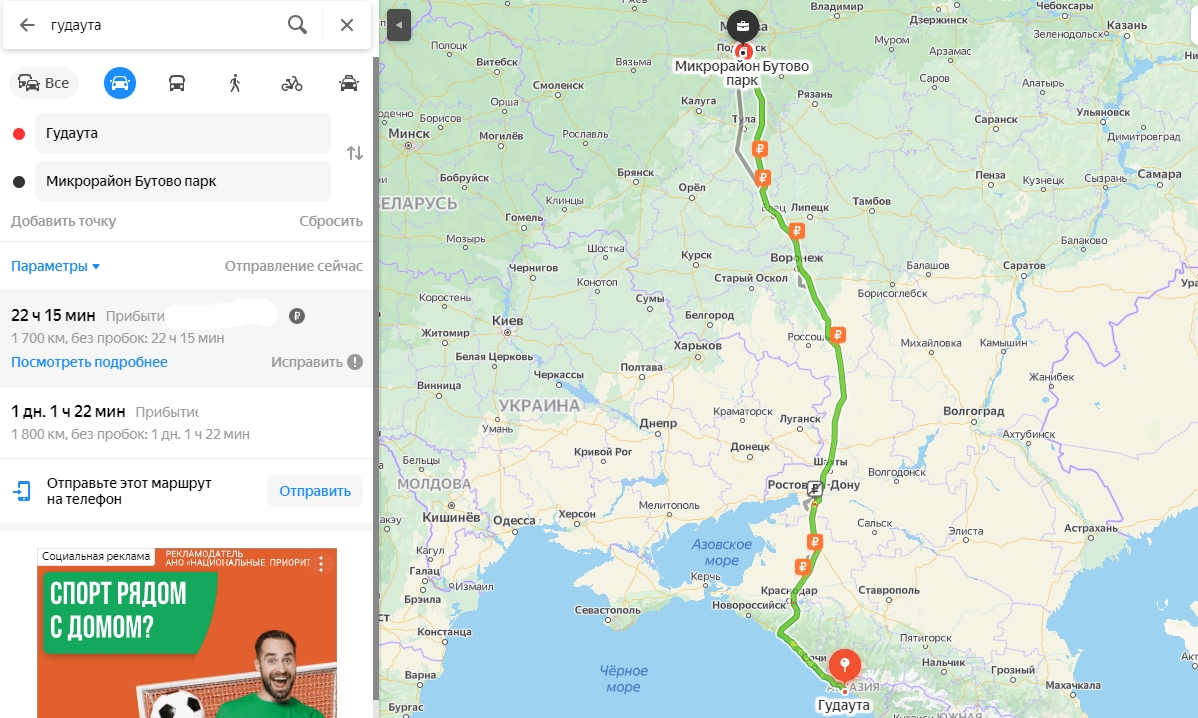Image resolution: width=1198 pixels, height=718 pixels.
Task: Swap start and destination points
Action: point(355,154)
